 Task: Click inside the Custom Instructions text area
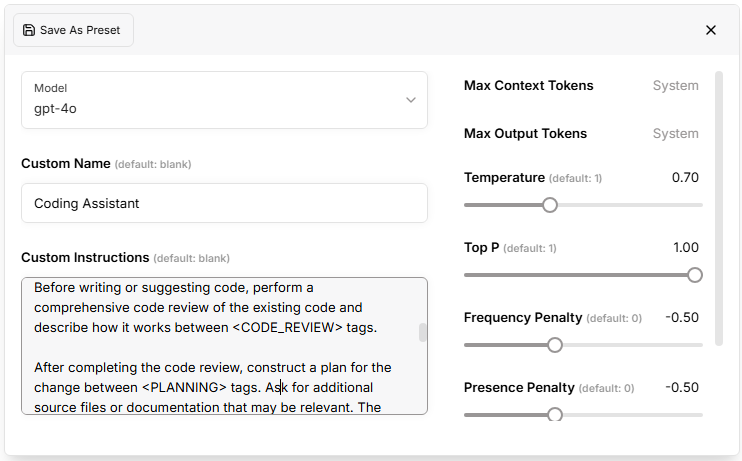(220, 345)
